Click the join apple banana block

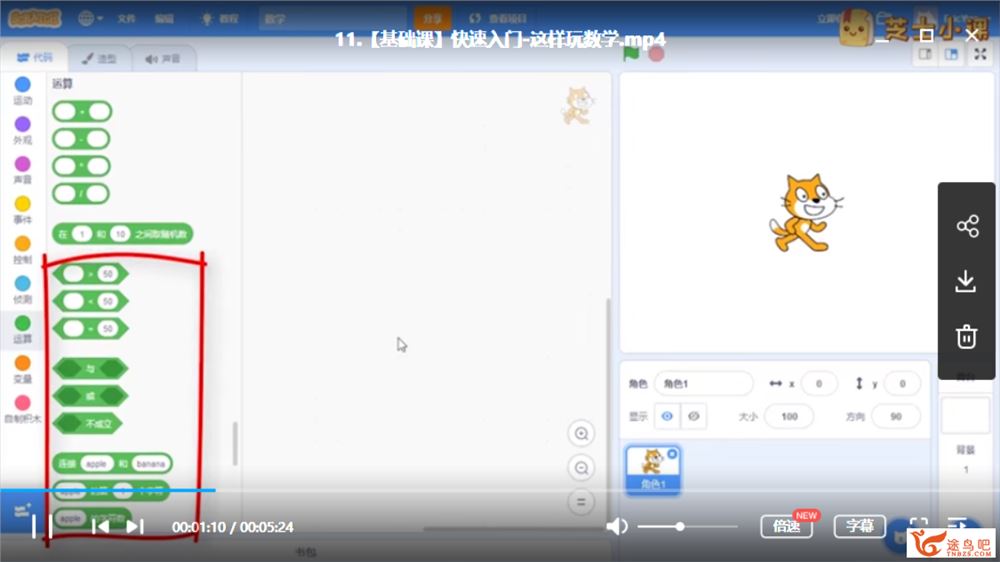tap(112, 464)
